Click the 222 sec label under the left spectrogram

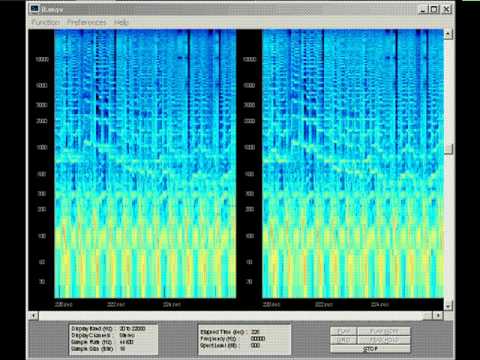click(x=116, y=304)
